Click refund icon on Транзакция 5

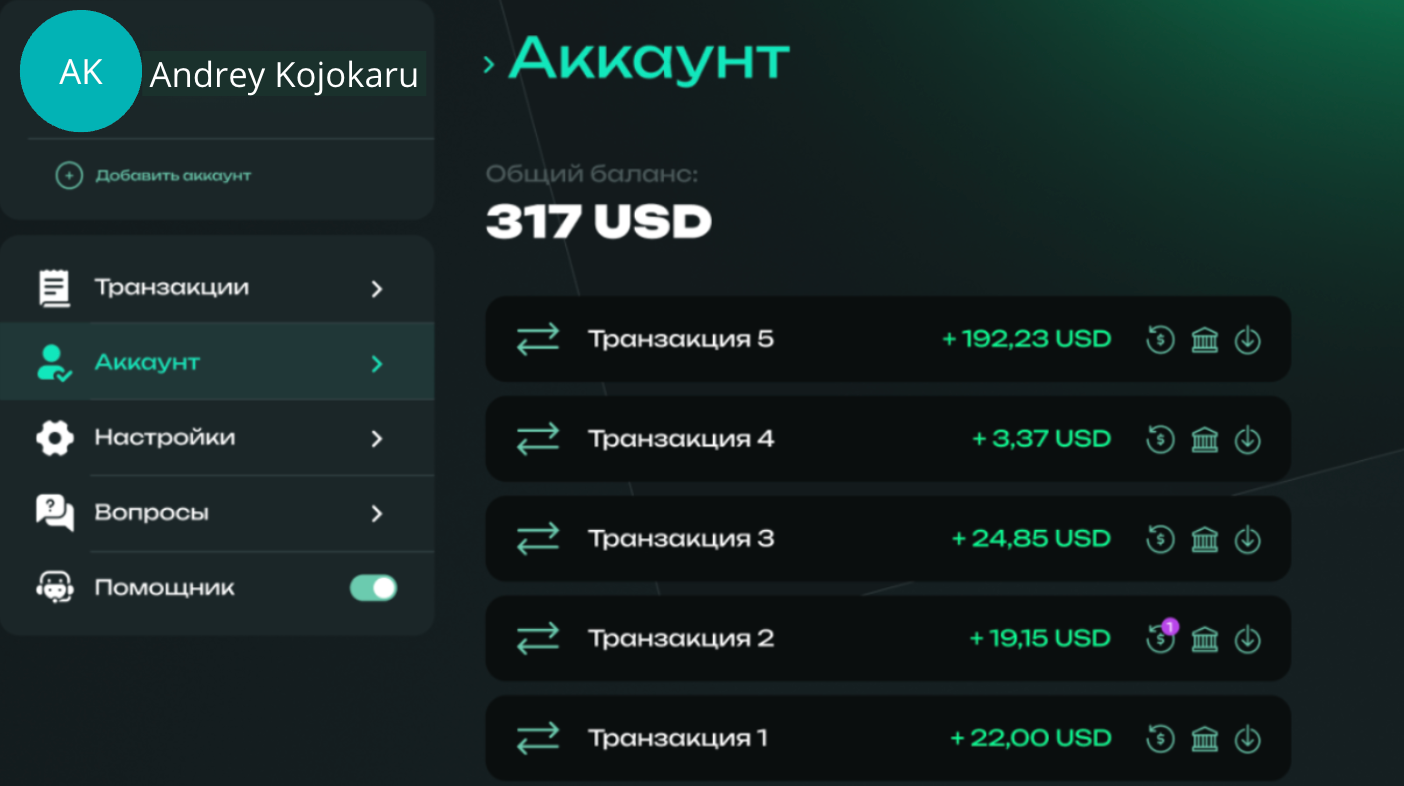coord(1160,340)
